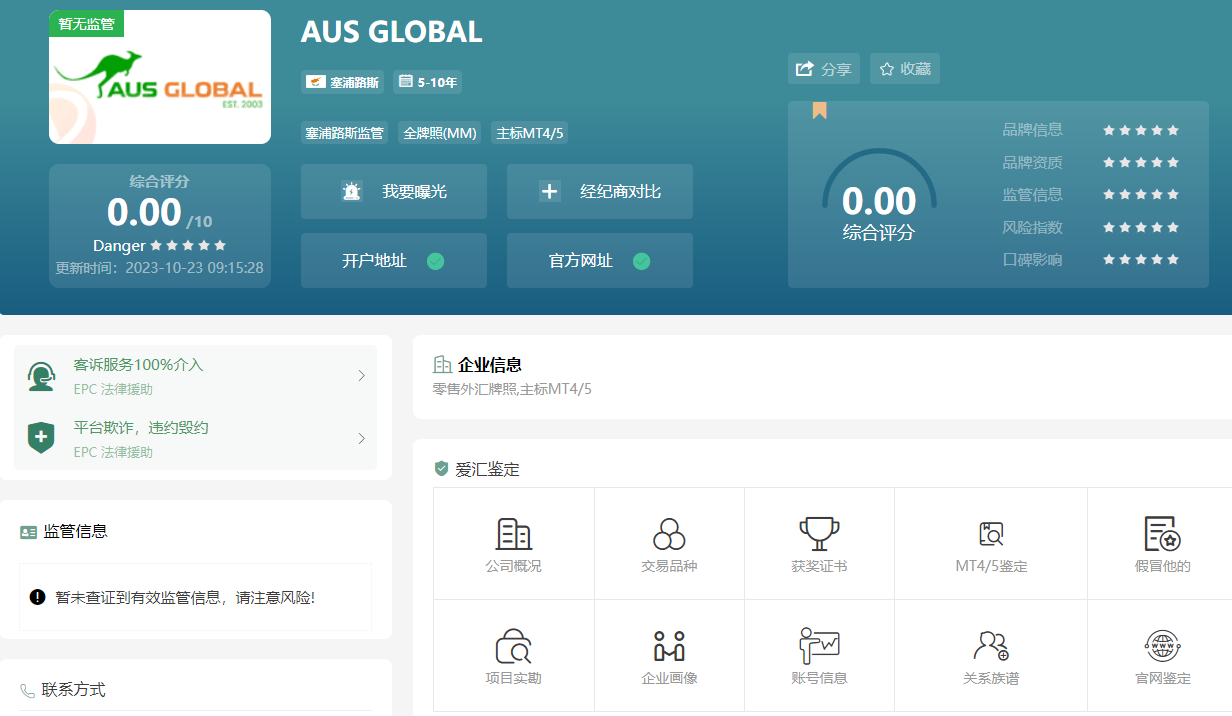1232x716 pixels.
Task: Click the 分享 share button
Action: coord(824,69)
